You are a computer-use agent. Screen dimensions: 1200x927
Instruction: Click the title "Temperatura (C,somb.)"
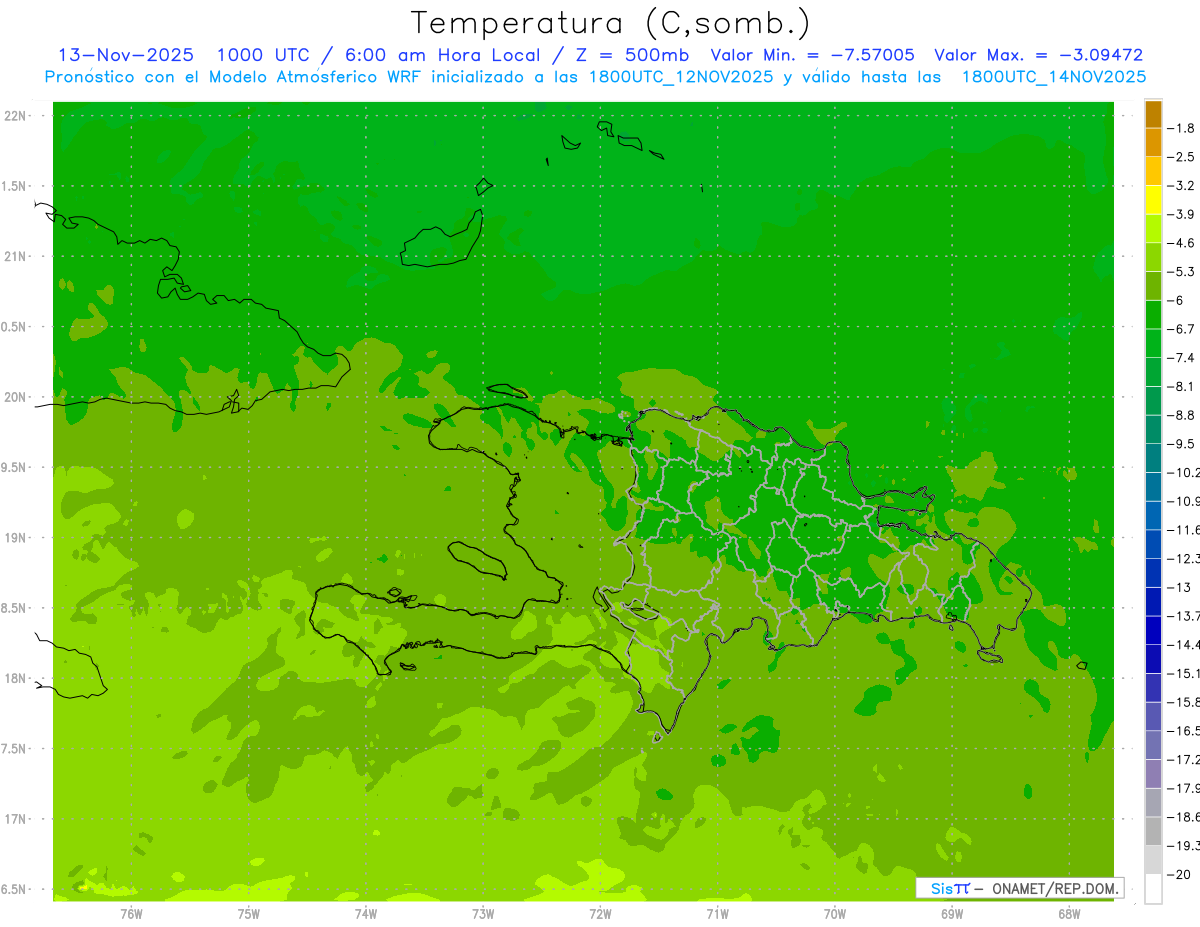pyautogui.click(x=611, y=22)
